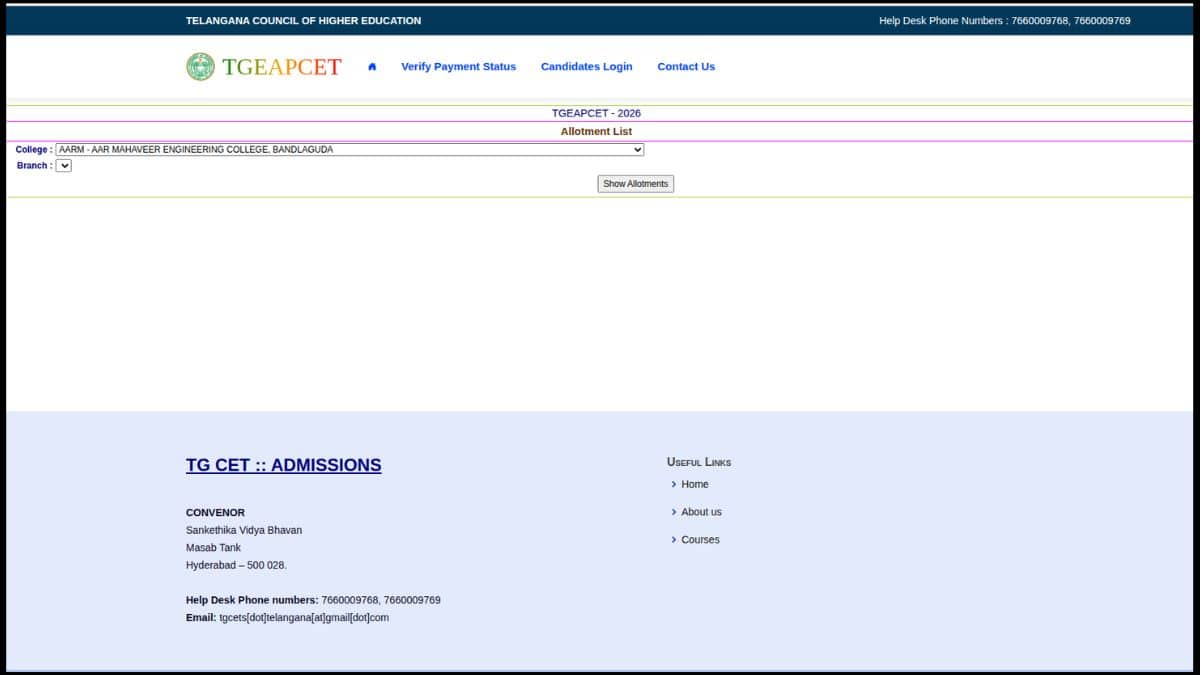The image size is (1200, 675).
Task: Open the College dropdown list
Action: (x=350, y=150)
